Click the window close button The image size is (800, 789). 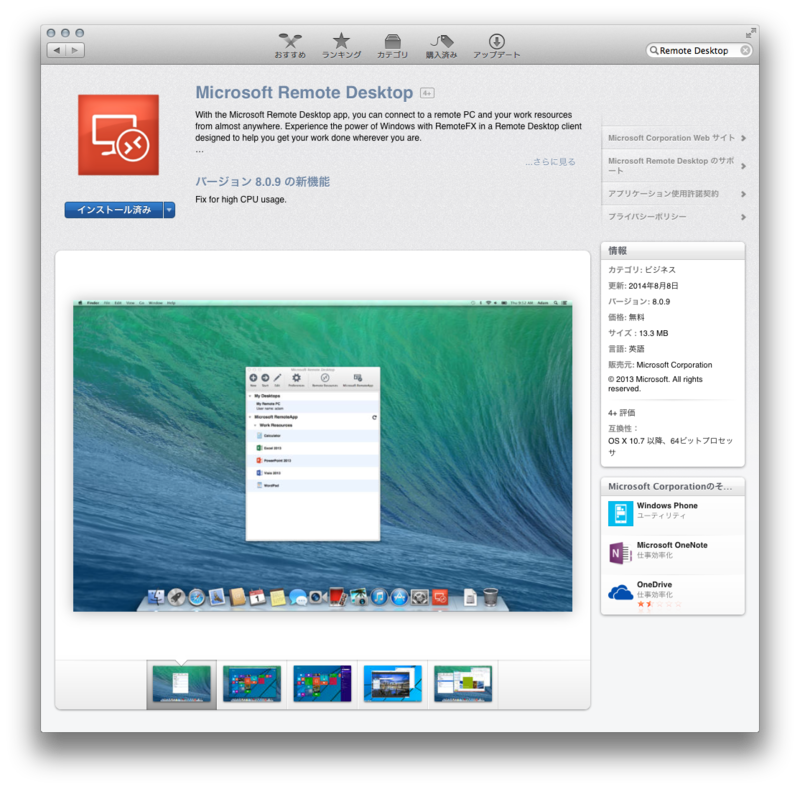51,33
